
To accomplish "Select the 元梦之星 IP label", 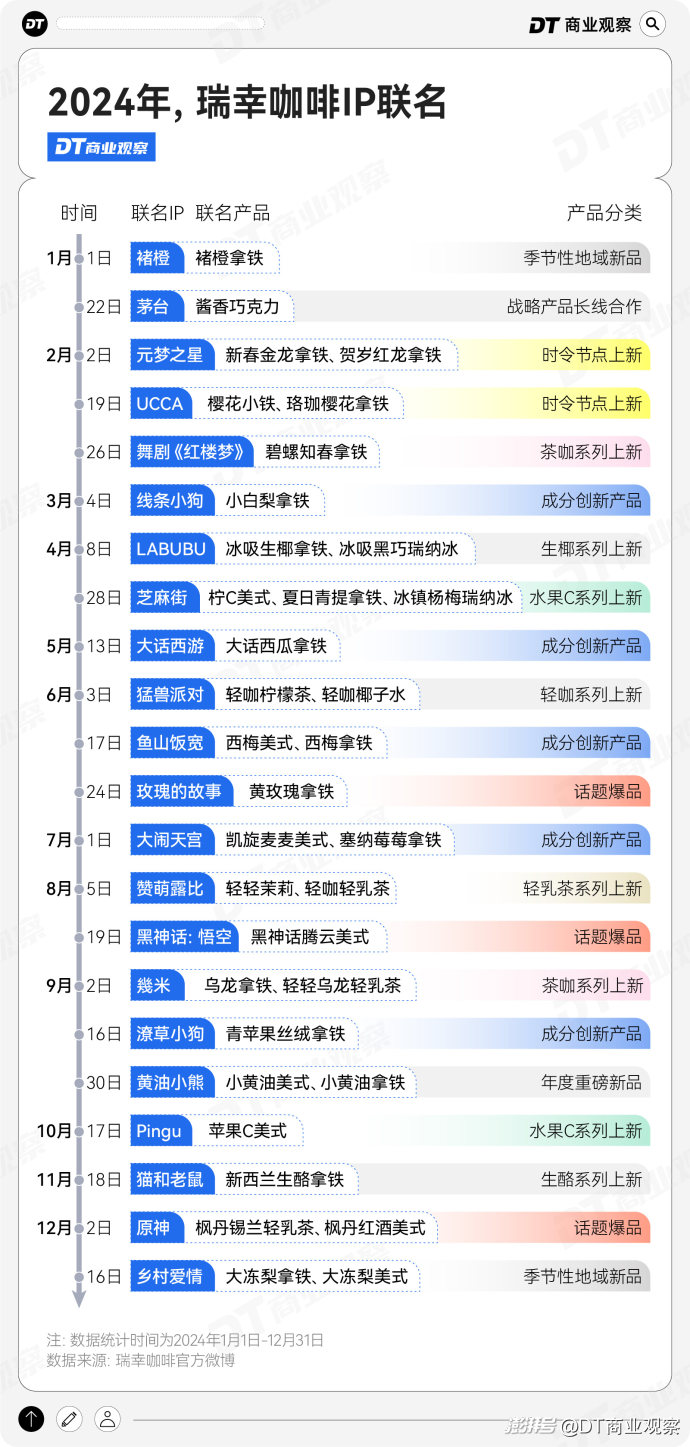I will click(170, 355).
